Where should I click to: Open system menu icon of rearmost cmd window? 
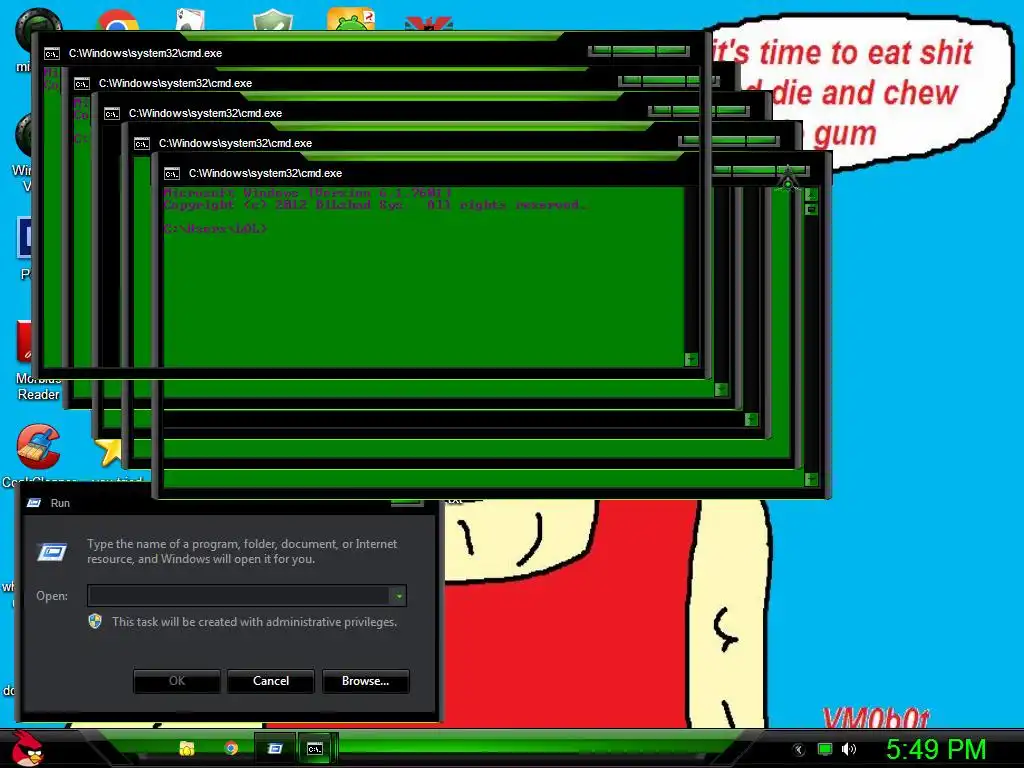52,54
